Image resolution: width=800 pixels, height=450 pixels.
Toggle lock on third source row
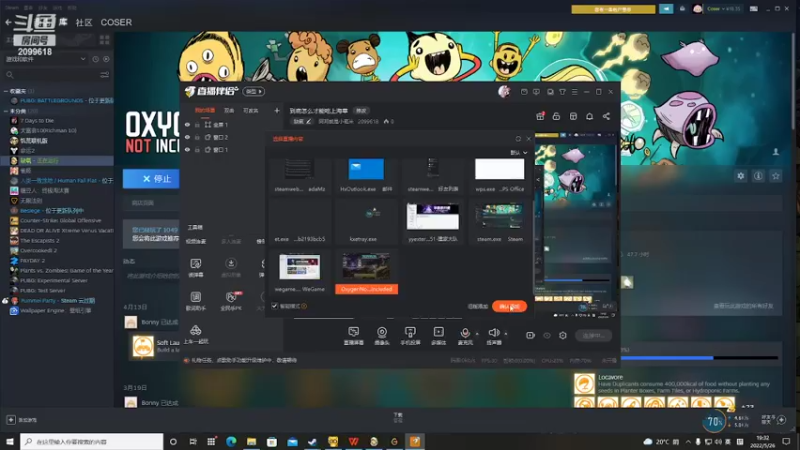(x=197, y=150)
